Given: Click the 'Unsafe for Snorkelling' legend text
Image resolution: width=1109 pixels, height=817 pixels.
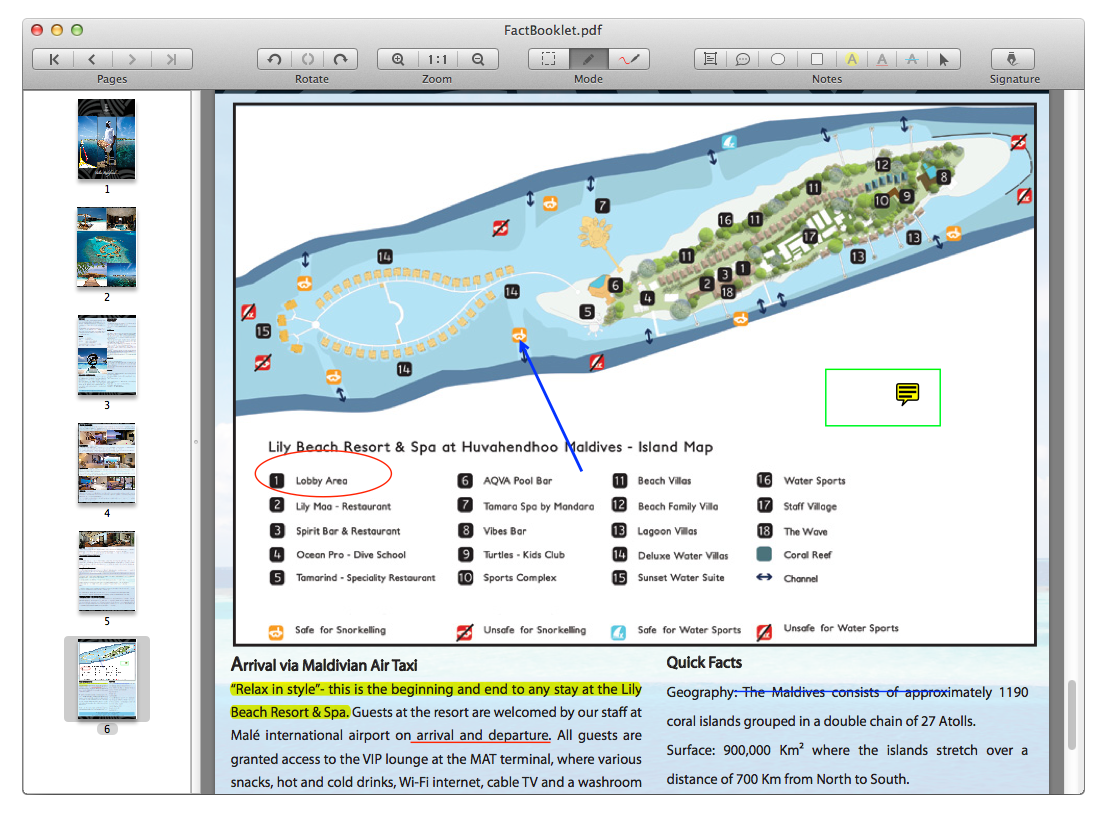Looking at the screenshot, I should [x=535, y=630].
